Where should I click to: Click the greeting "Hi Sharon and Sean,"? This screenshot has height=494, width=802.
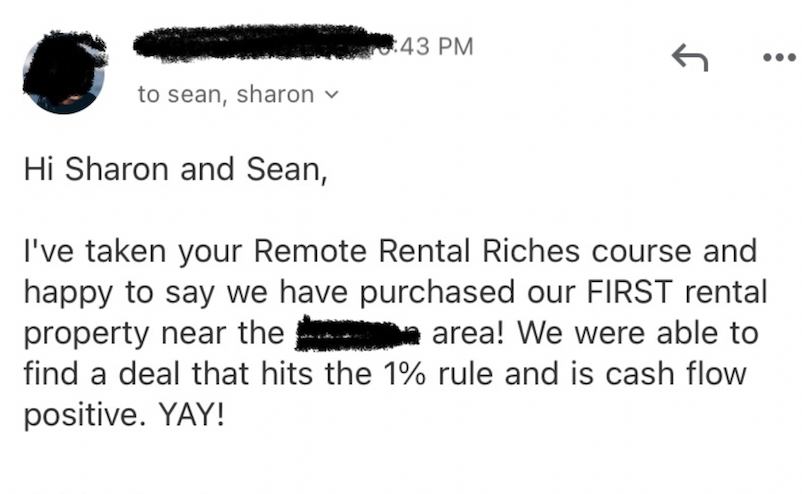click(175, 169)
